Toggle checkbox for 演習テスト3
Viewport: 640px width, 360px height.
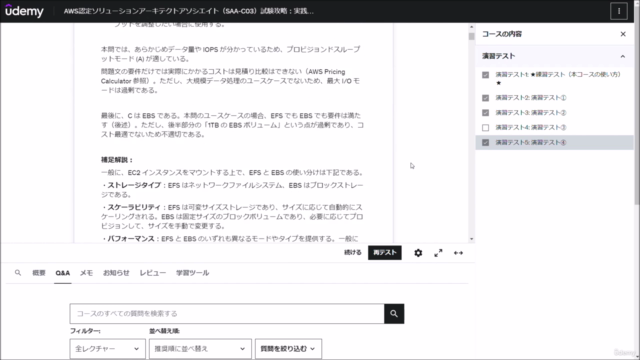pyautogui.click(x=485, y=113)
